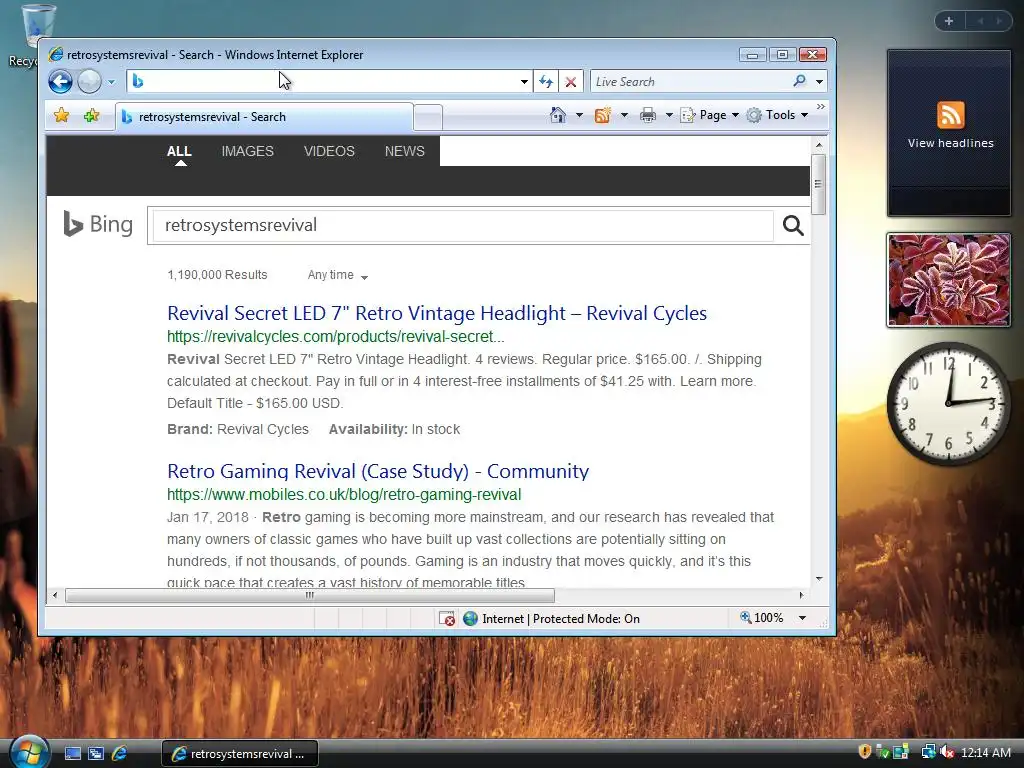Click the RSS Feeds toolbar icon
This screenshot has width=1024, height=768.
click(x=602, y=115)
